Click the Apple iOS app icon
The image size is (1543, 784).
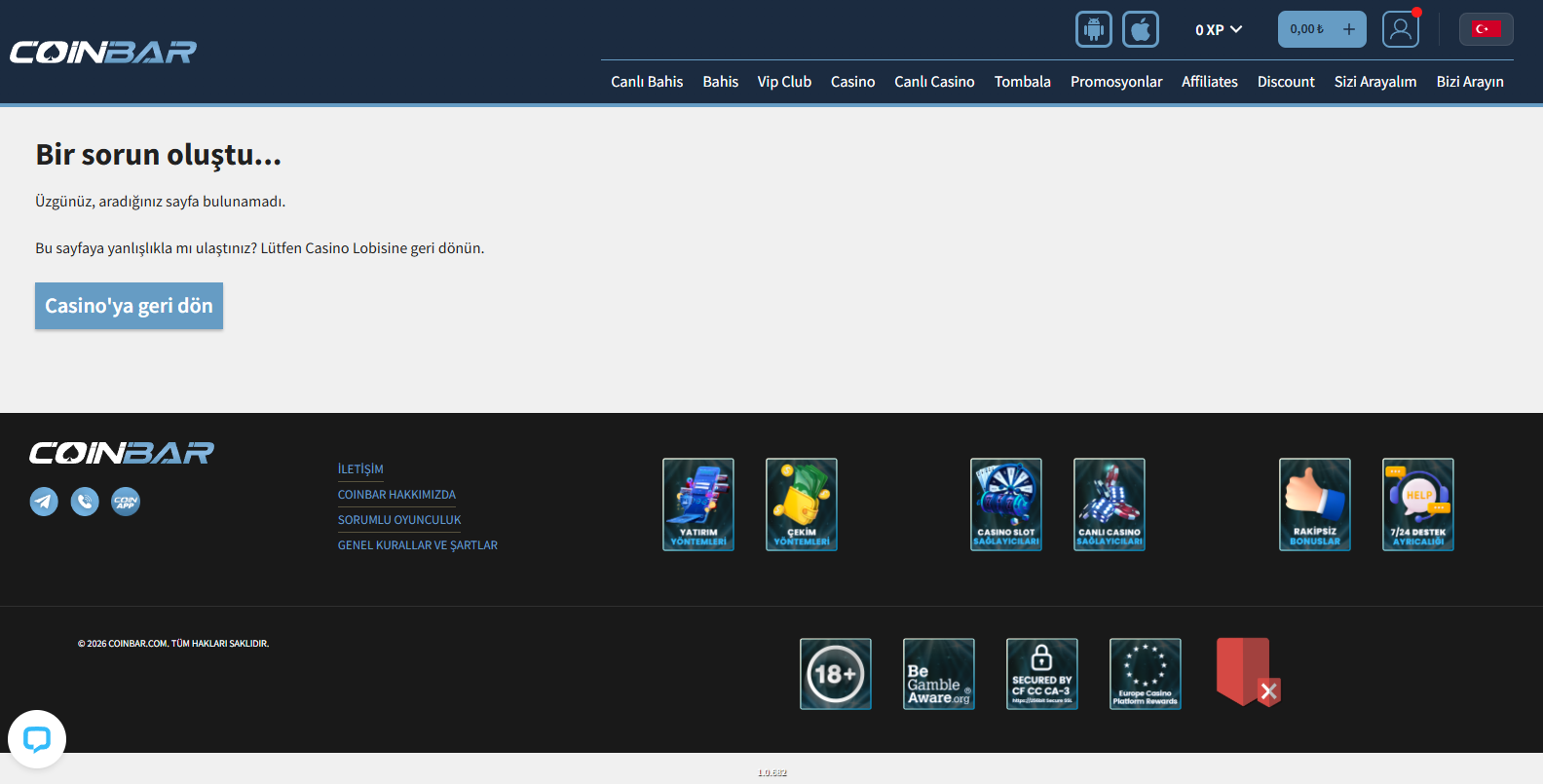click(x=1140, y=29)
